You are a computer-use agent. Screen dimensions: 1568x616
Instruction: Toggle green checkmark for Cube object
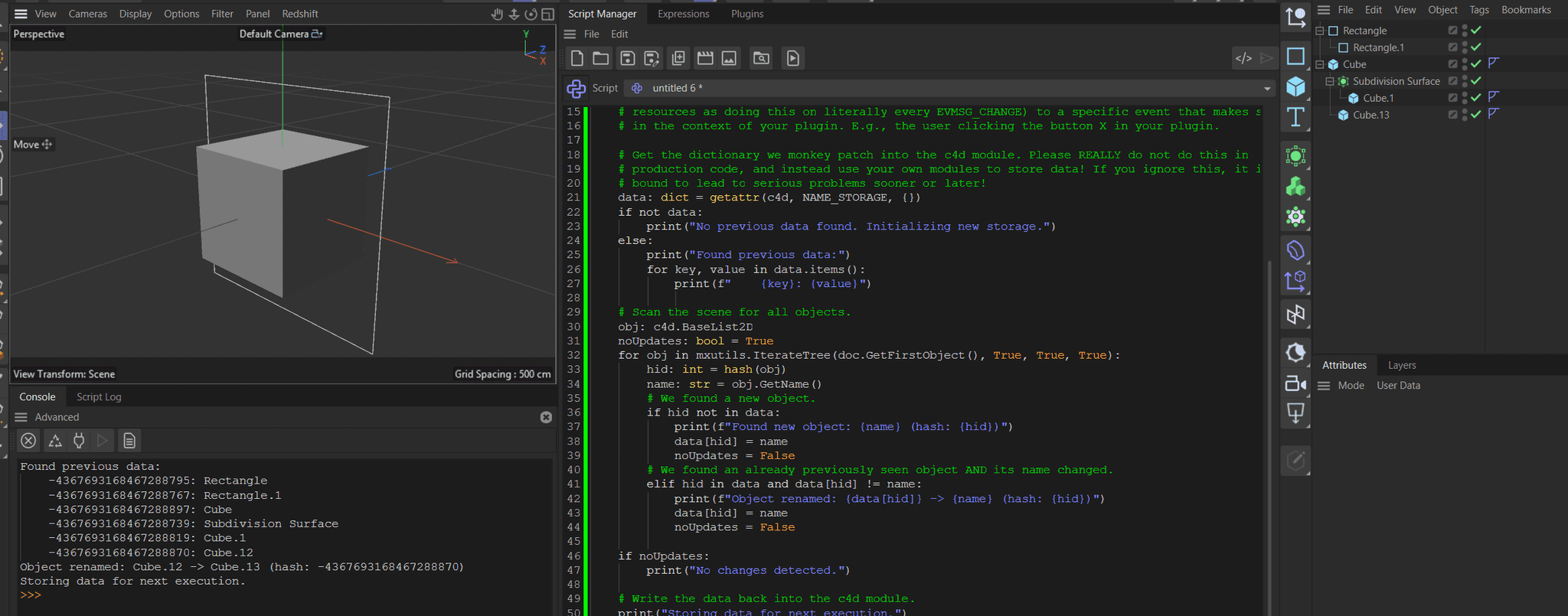coord(1476,64)
